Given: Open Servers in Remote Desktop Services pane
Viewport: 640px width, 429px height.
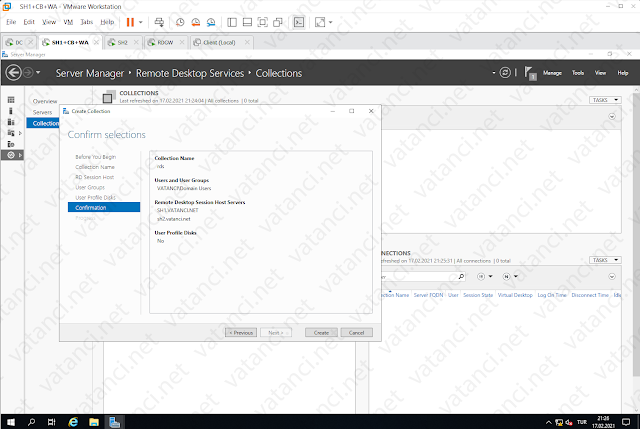Looking at the screenshot, I should coord(42,112).
